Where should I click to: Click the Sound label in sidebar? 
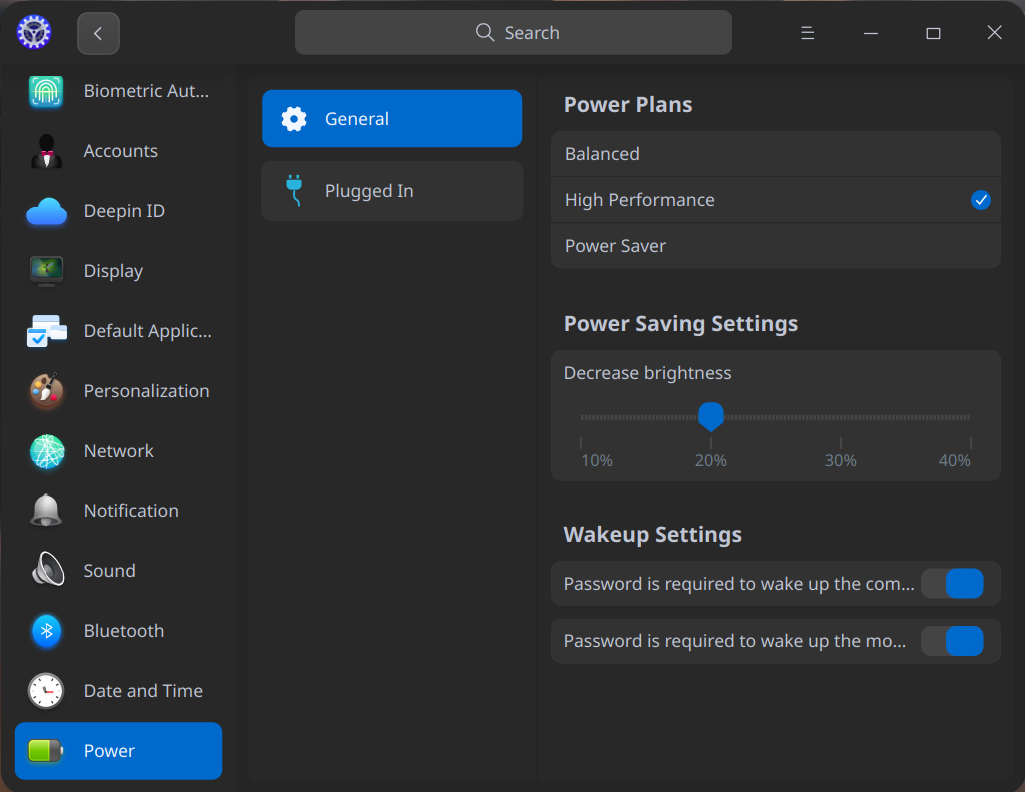click(x=109, y=570)
